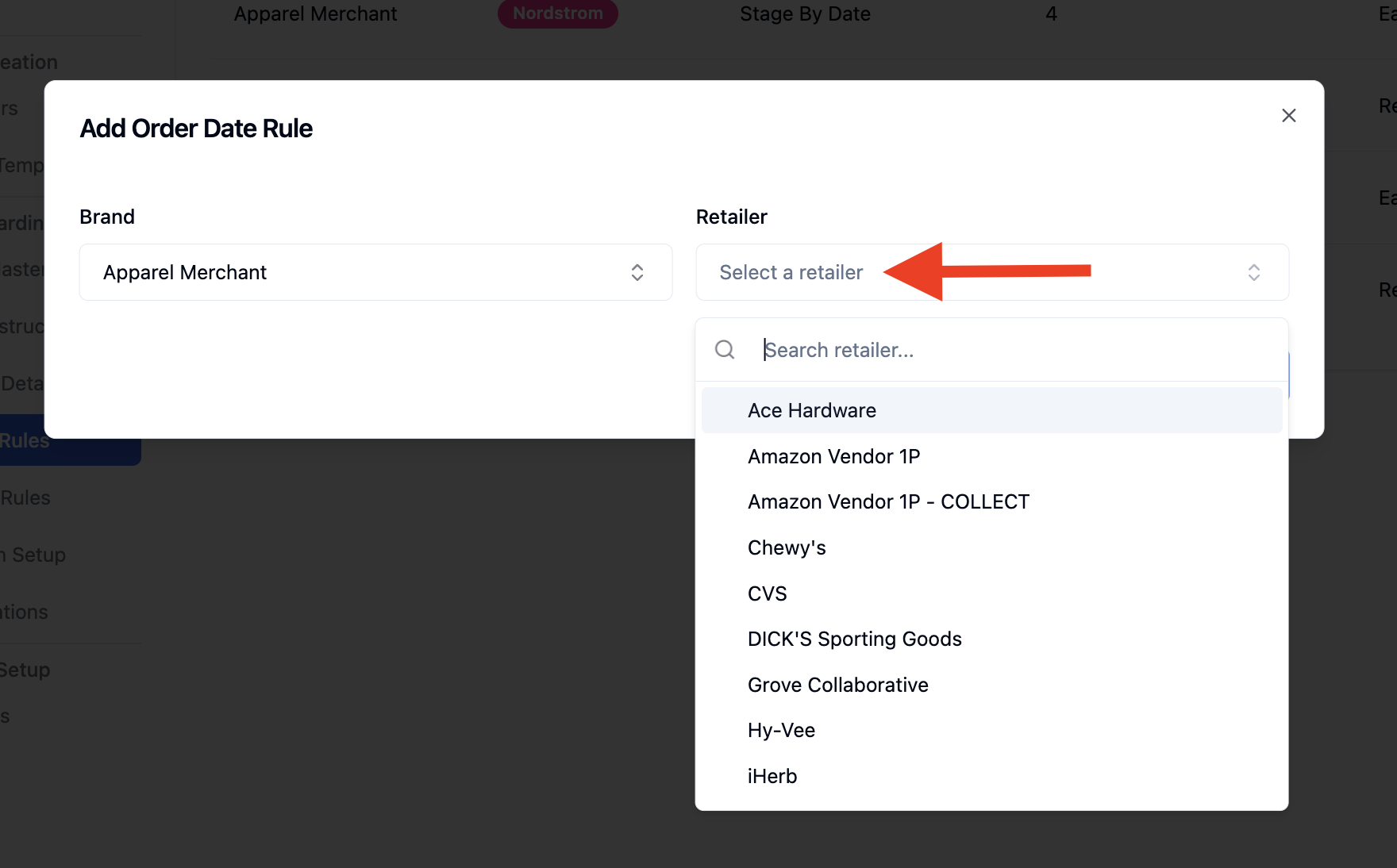Click the search magnifier icon
The width and height of the screenshot is (1397, 868).
[725, 350]
